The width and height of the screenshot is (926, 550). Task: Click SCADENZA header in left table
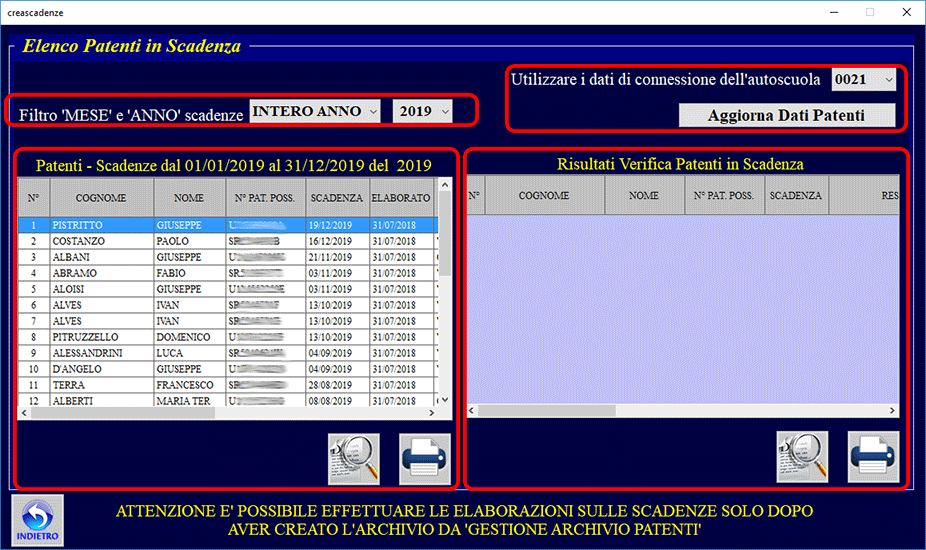coord(337,198)
